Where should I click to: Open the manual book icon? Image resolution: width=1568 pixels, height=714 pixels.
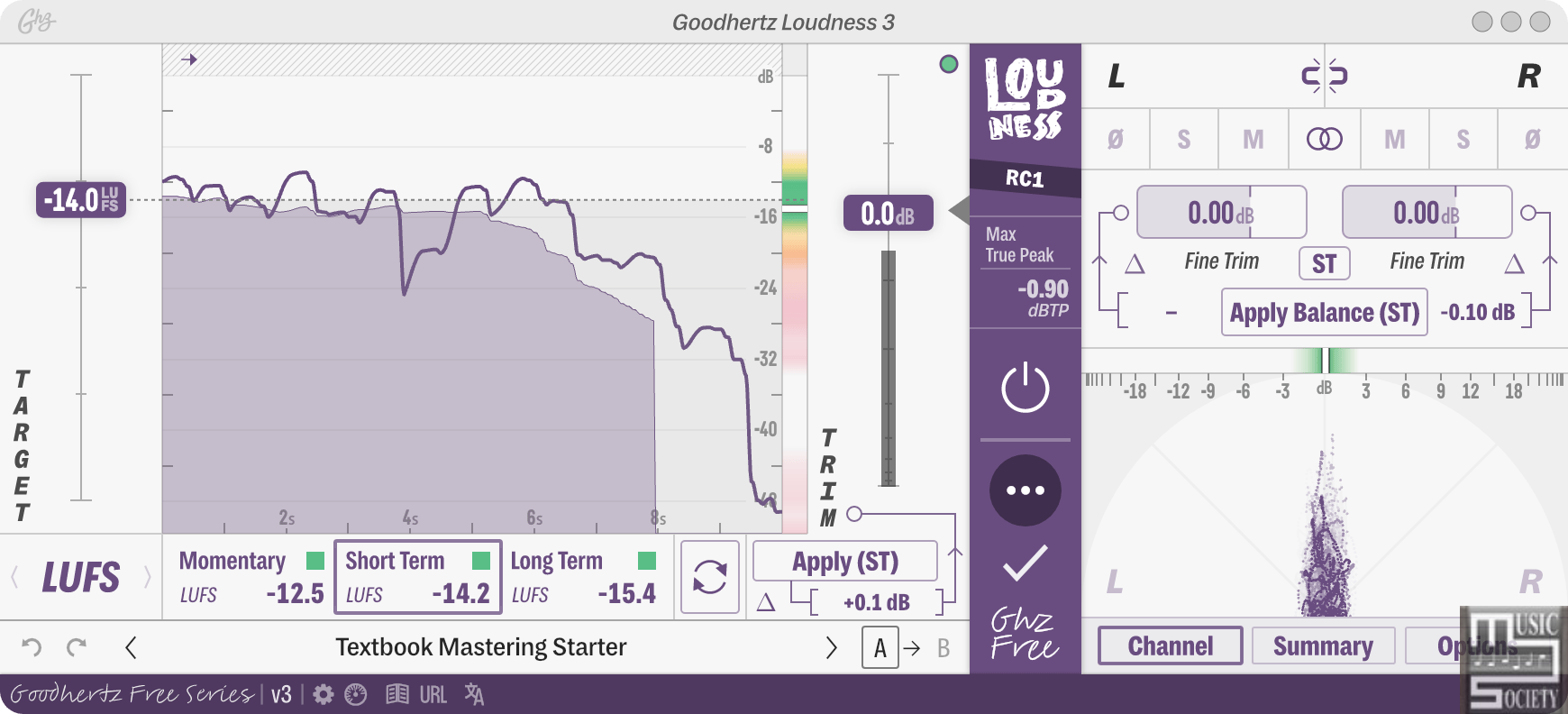pos(397,694)
